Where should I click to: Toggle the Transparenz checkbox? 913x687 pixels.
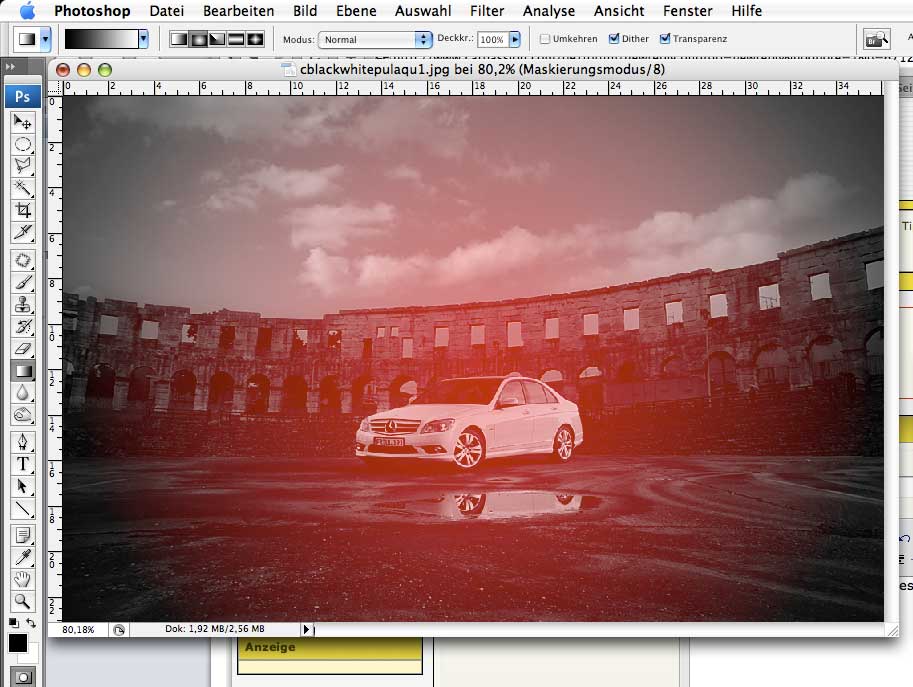click(x=666, y=39)
